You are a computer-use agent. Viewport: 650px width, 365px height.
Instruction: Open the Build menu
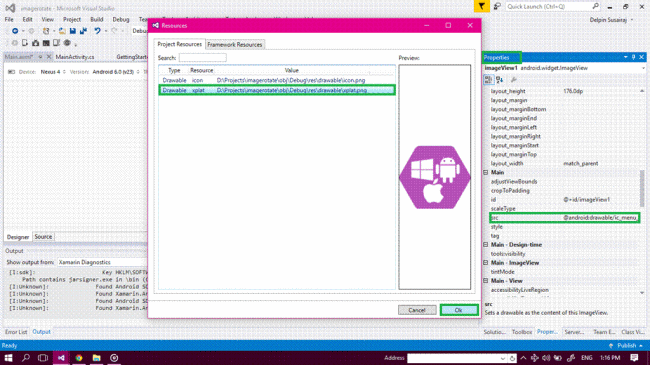pos(97,19)
